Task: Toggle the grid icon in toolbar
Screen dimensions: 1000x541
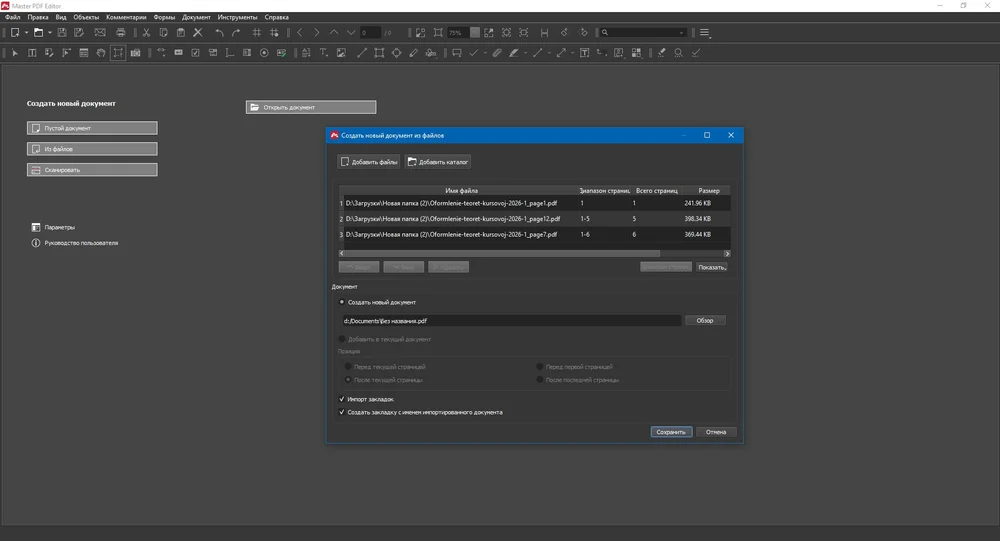Action: click(x=256, y=33)
